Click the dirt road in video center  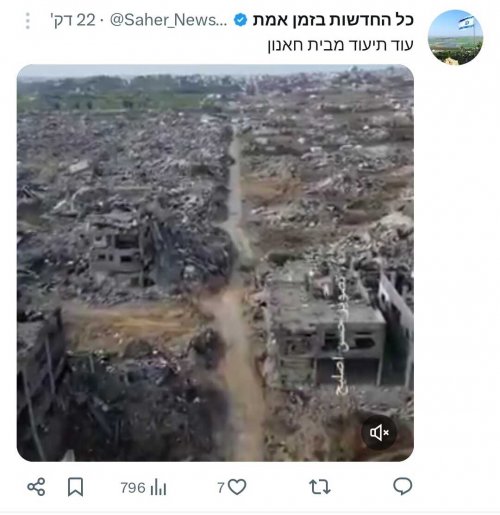238,300
